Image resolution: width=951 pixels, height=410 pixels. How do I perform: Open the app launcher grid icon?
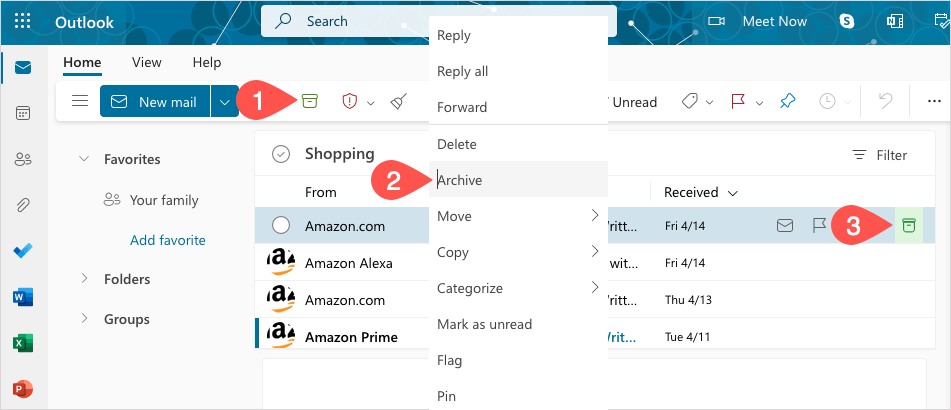click(23, 21)
